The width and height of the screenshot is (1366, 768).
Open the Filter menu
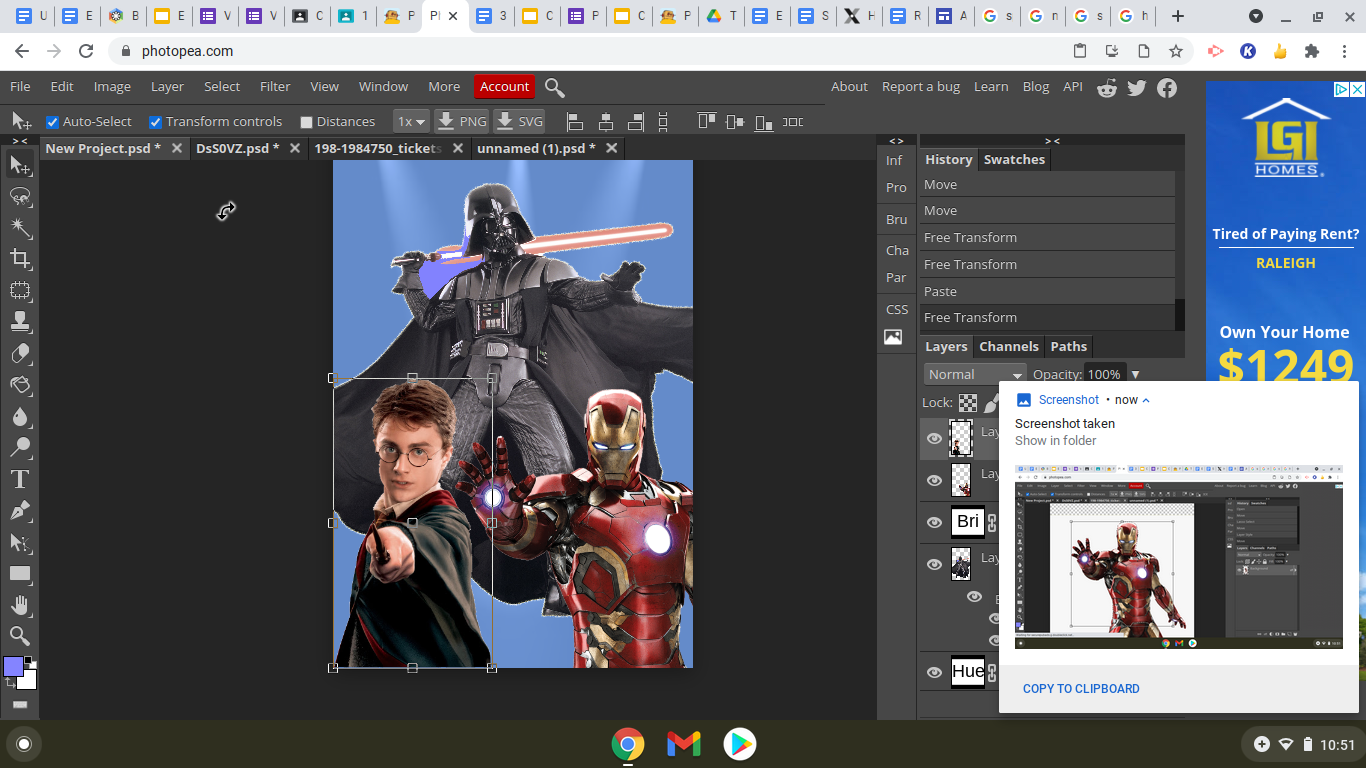pyautogui.click(x=275, y=87)
